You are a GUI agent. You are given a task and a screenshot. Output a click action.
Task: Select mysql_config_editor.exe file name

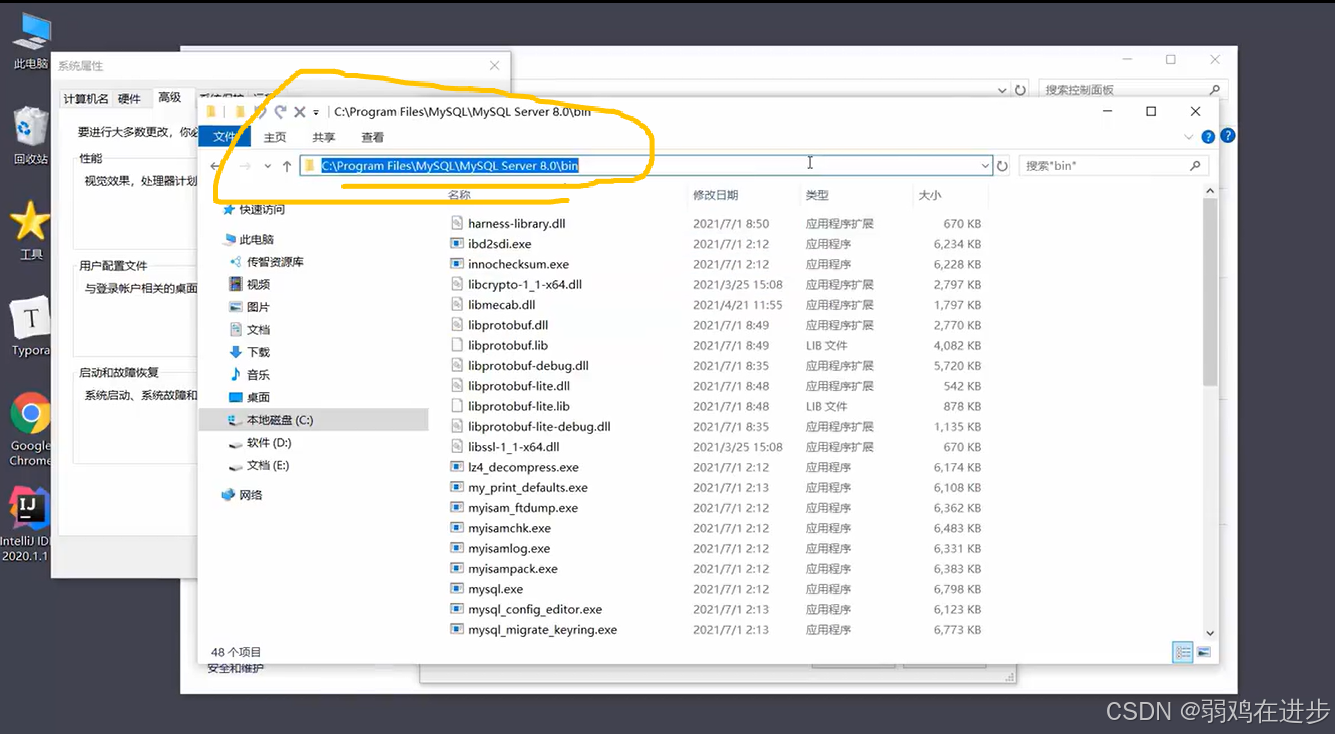(535, 609)
